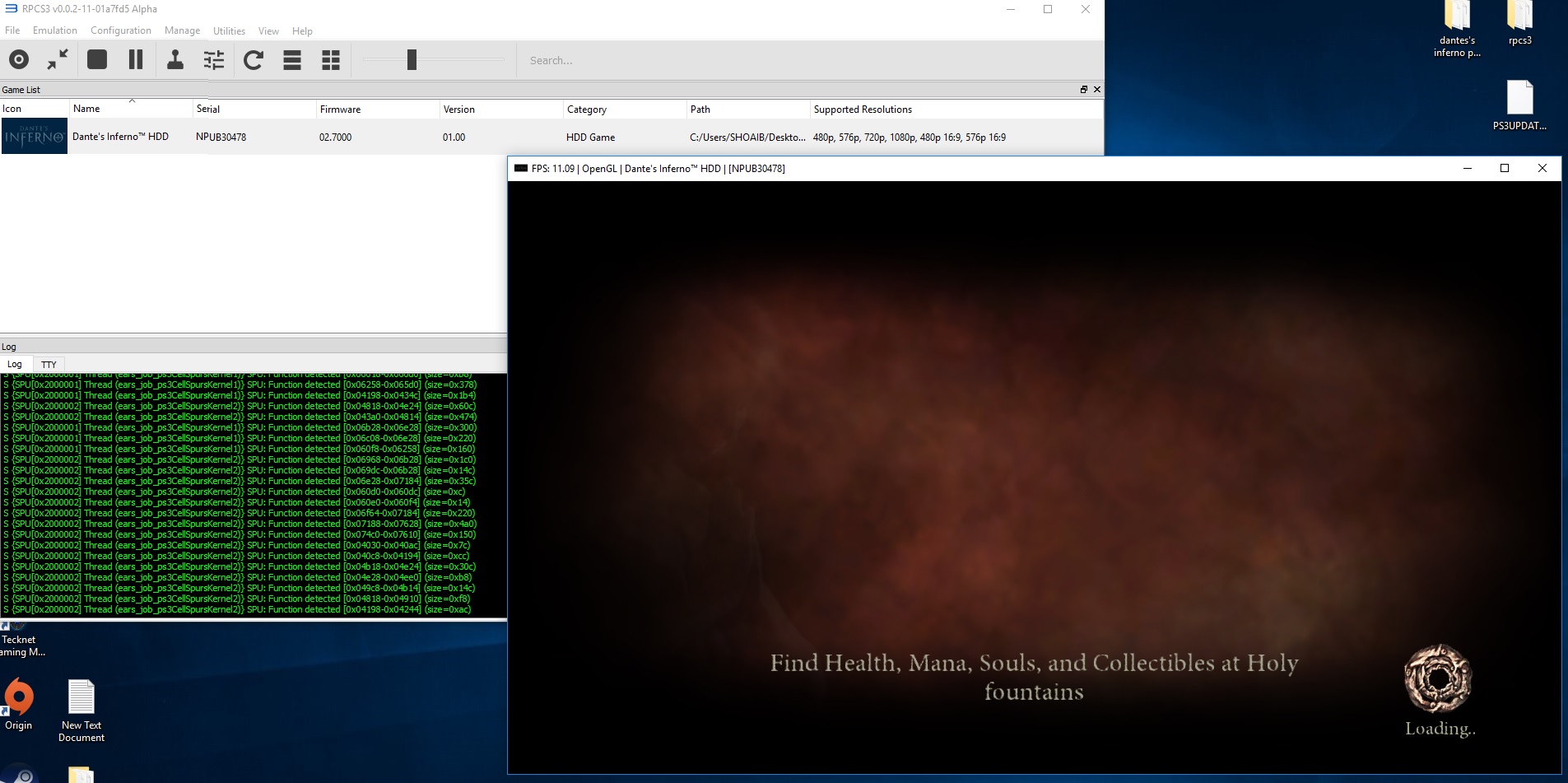
Task: Refresh the game list
Action: tap(254, 60)
